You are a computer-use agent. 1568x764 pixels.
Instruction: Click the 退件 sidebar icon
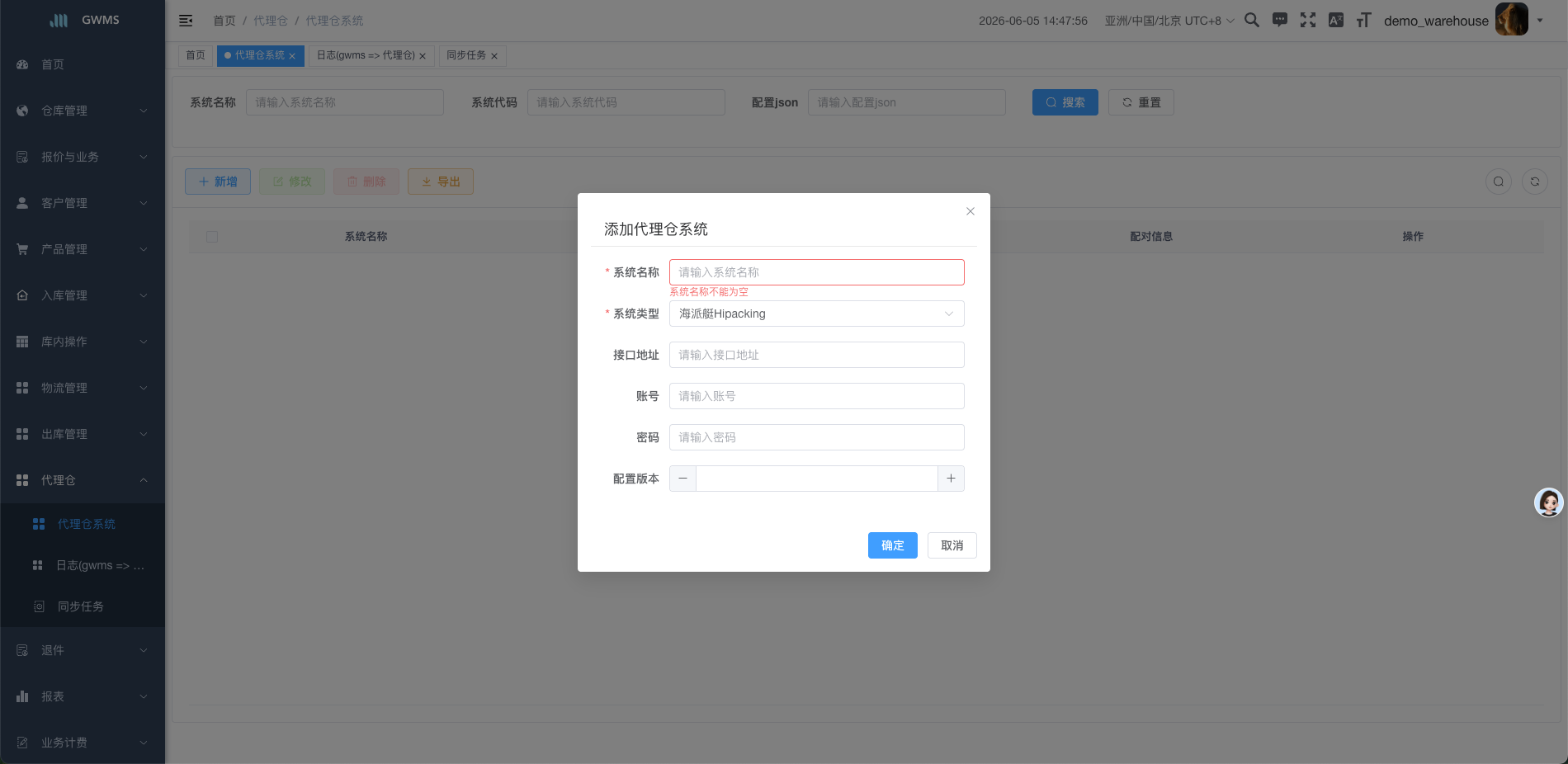[x=22, y=650]
